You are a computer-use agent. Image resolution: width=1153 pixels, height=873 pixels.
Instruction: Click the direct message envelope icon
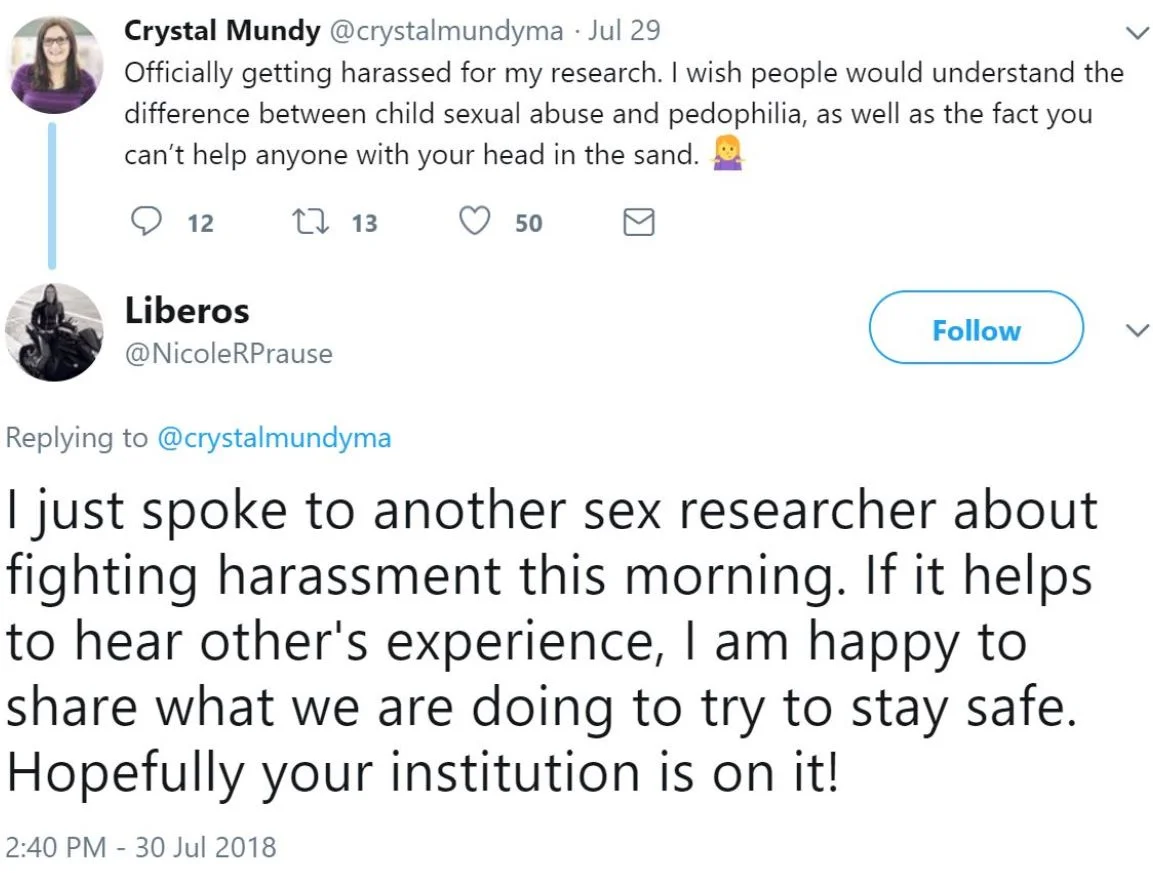coord(638,222)
